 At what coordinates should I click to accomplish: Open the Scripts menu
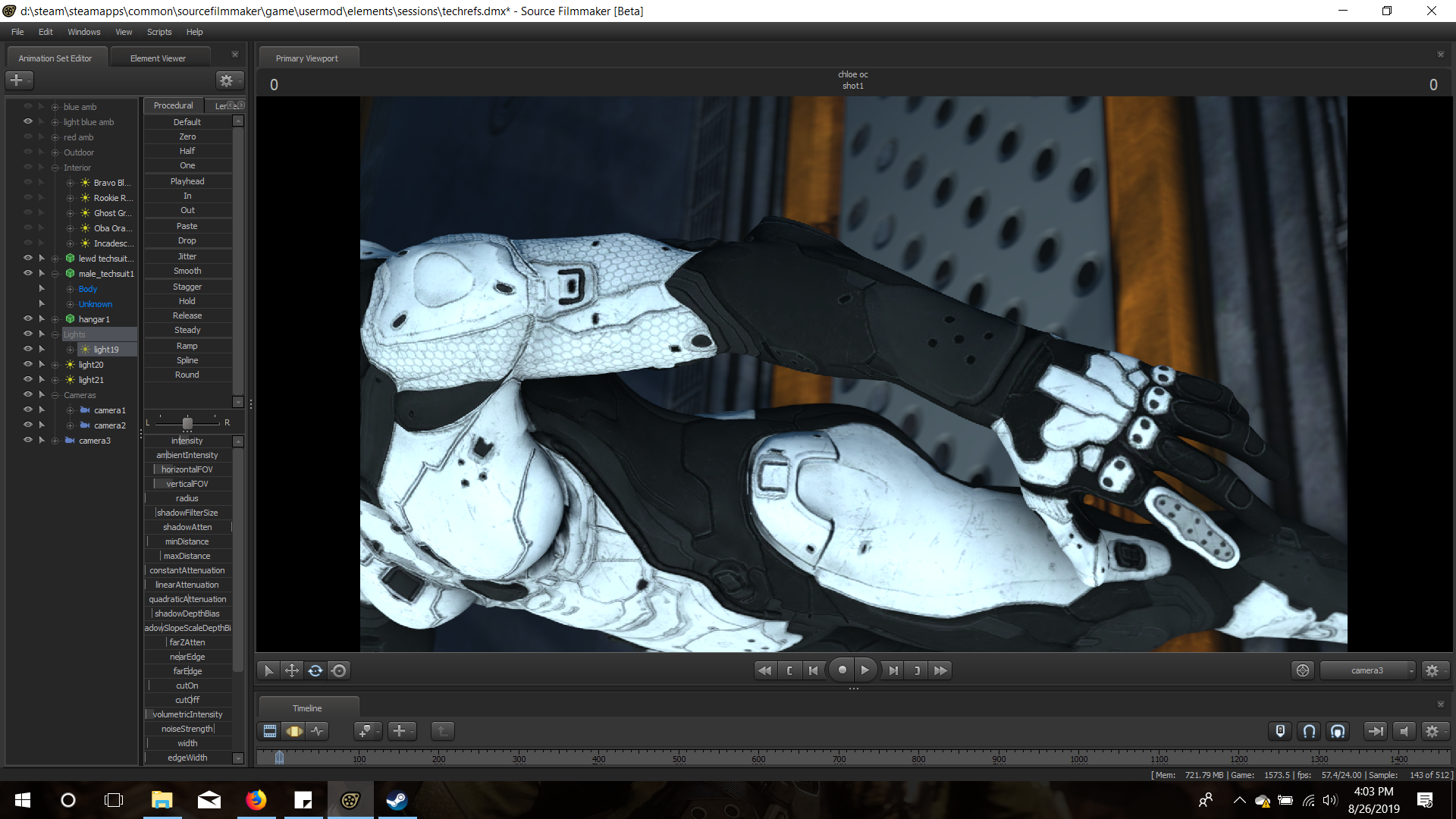click(x=159, y=32)
